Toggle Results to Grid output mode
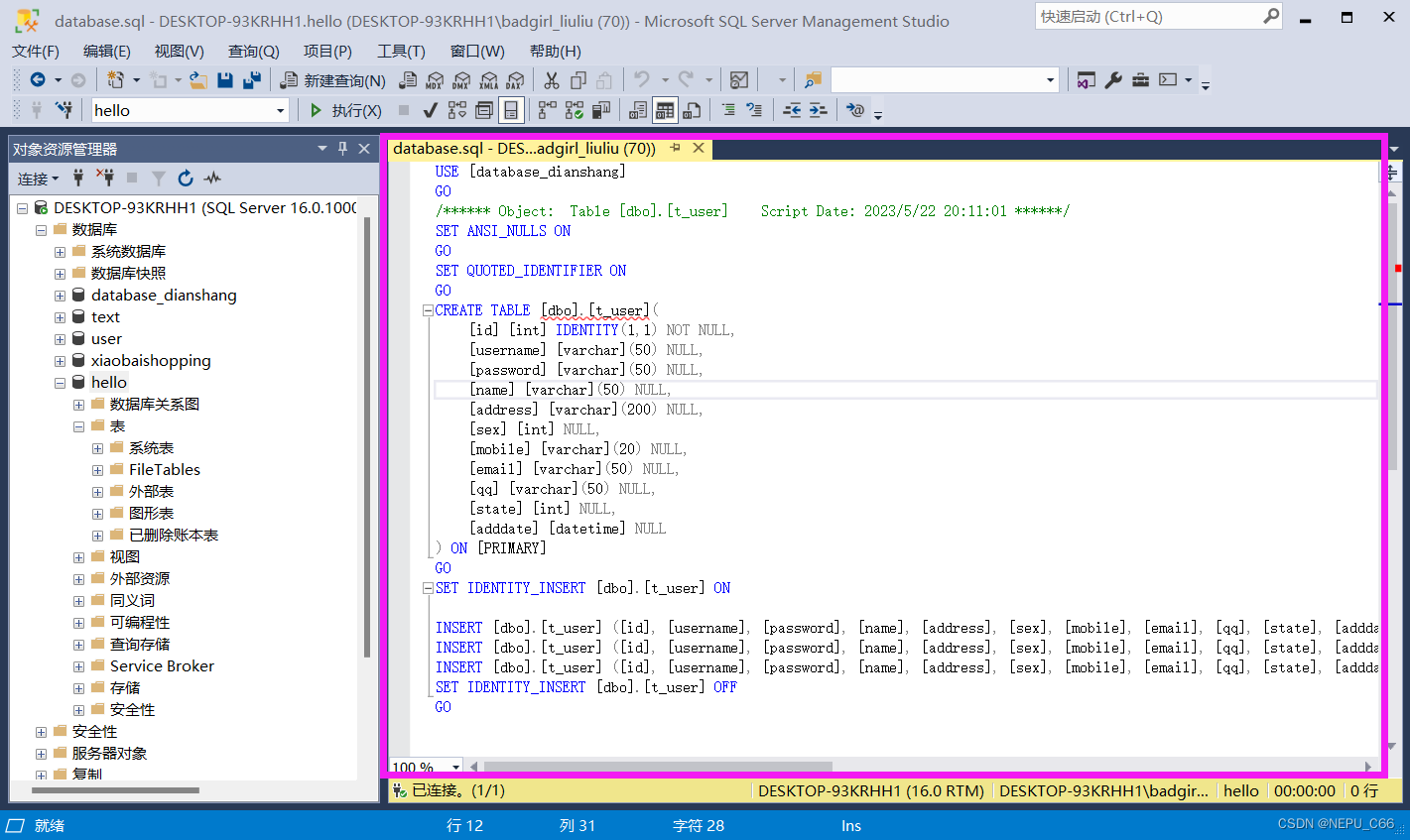 coord(665,110)
